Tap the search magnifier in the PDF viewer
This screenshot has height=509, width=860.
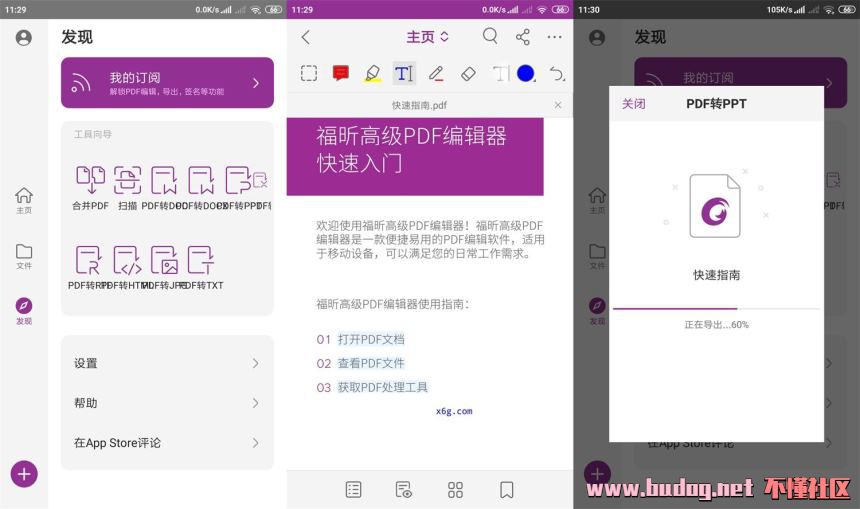(x=490, y=37)
